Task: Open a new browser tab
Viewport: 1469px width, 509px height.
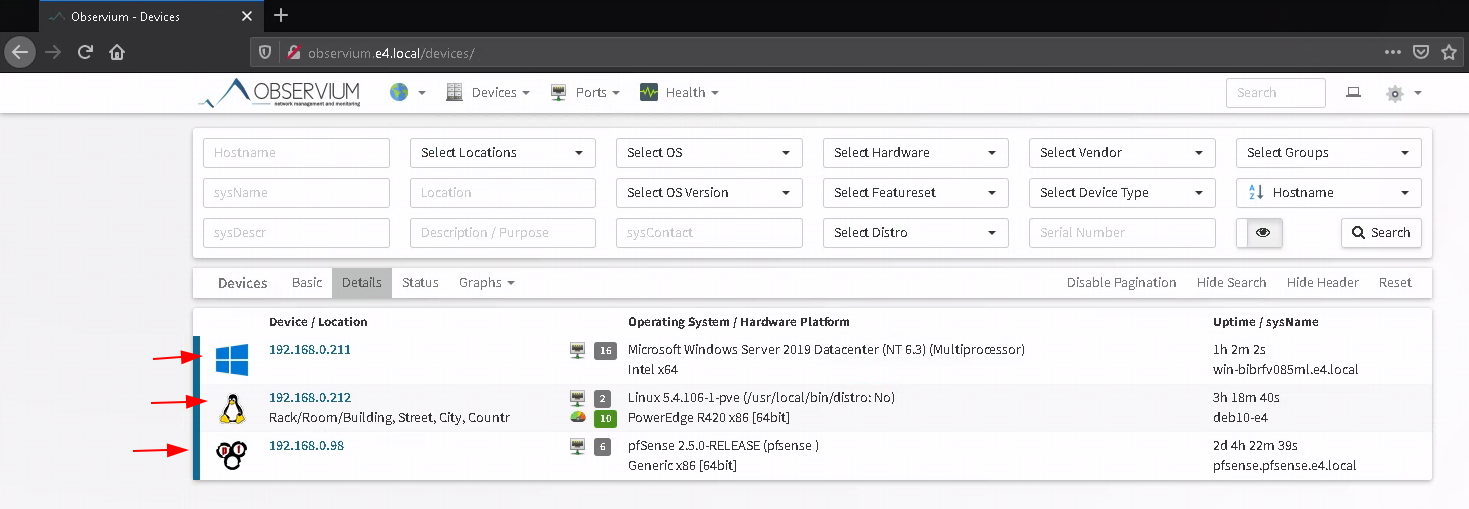Action: click(281, 15)
